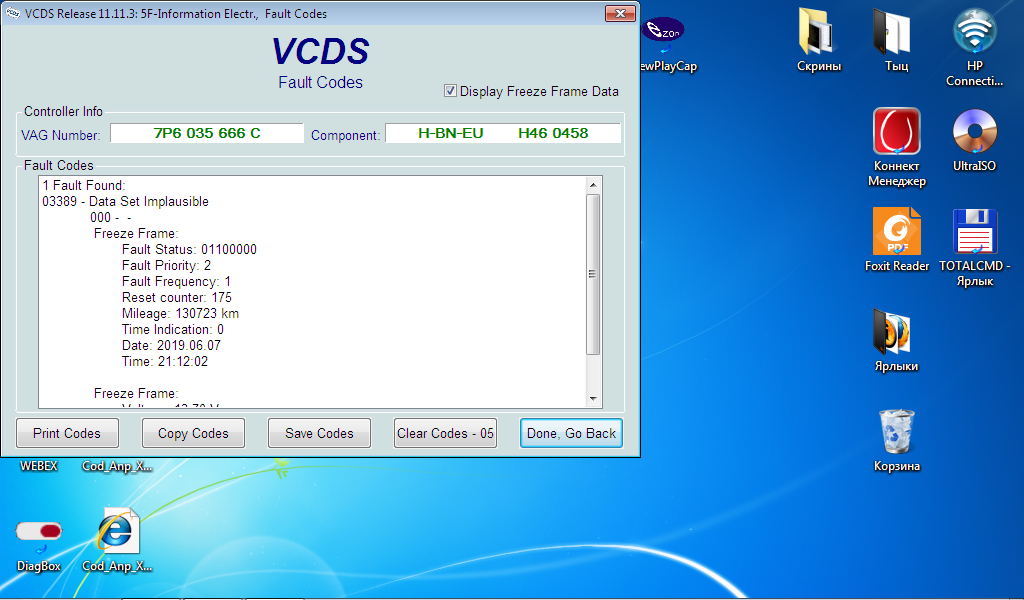Click the second desktop Cod_Anp_X... label below WEBEX row
Viewport: 1024px width, 600px height.
click(117, 566)
